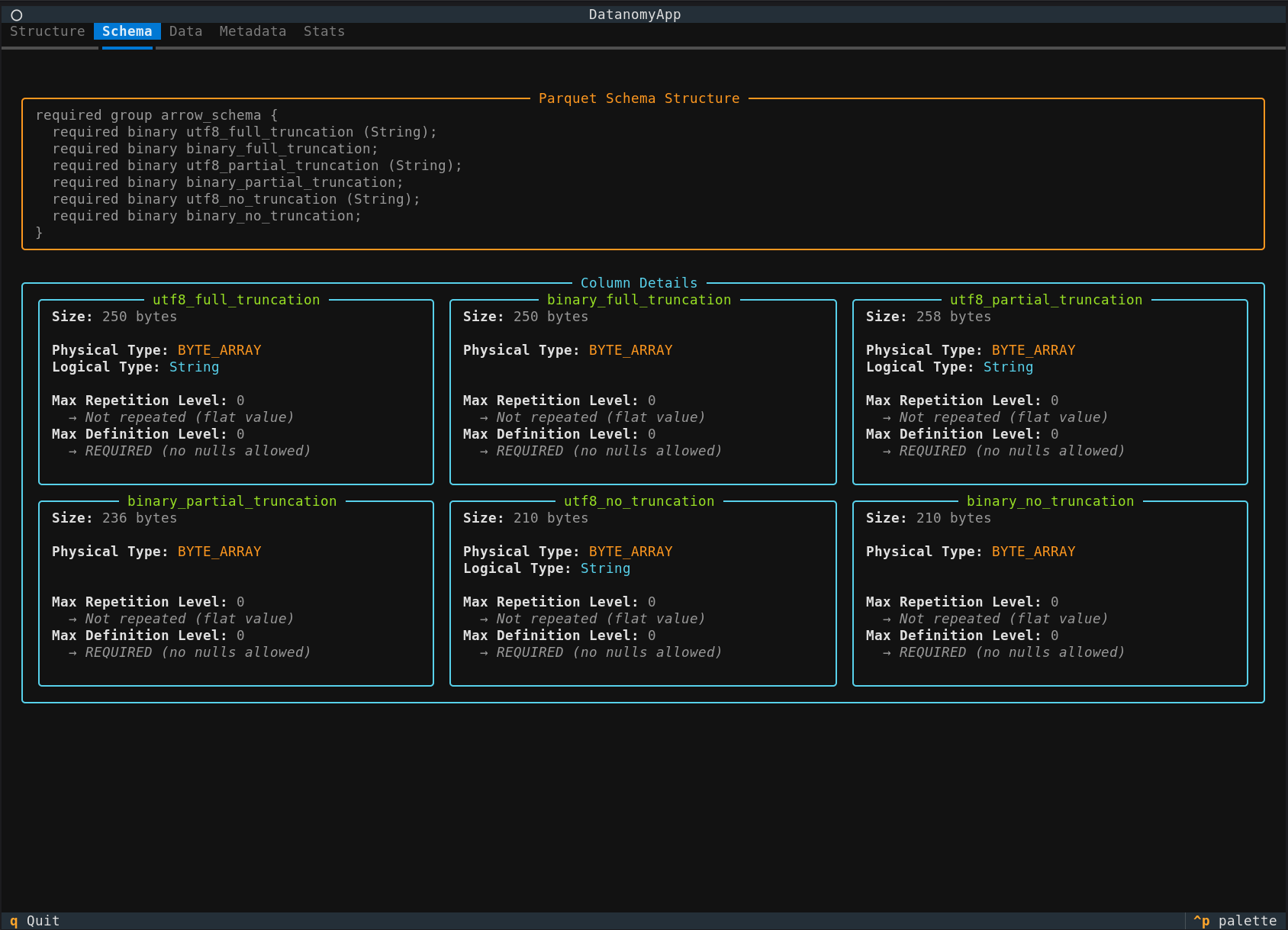Viewport: 1288px width, 930px height.
Task: Click the Parquet Schema Structure panel title
Action: pyautogui.click(x=639, y=98)
